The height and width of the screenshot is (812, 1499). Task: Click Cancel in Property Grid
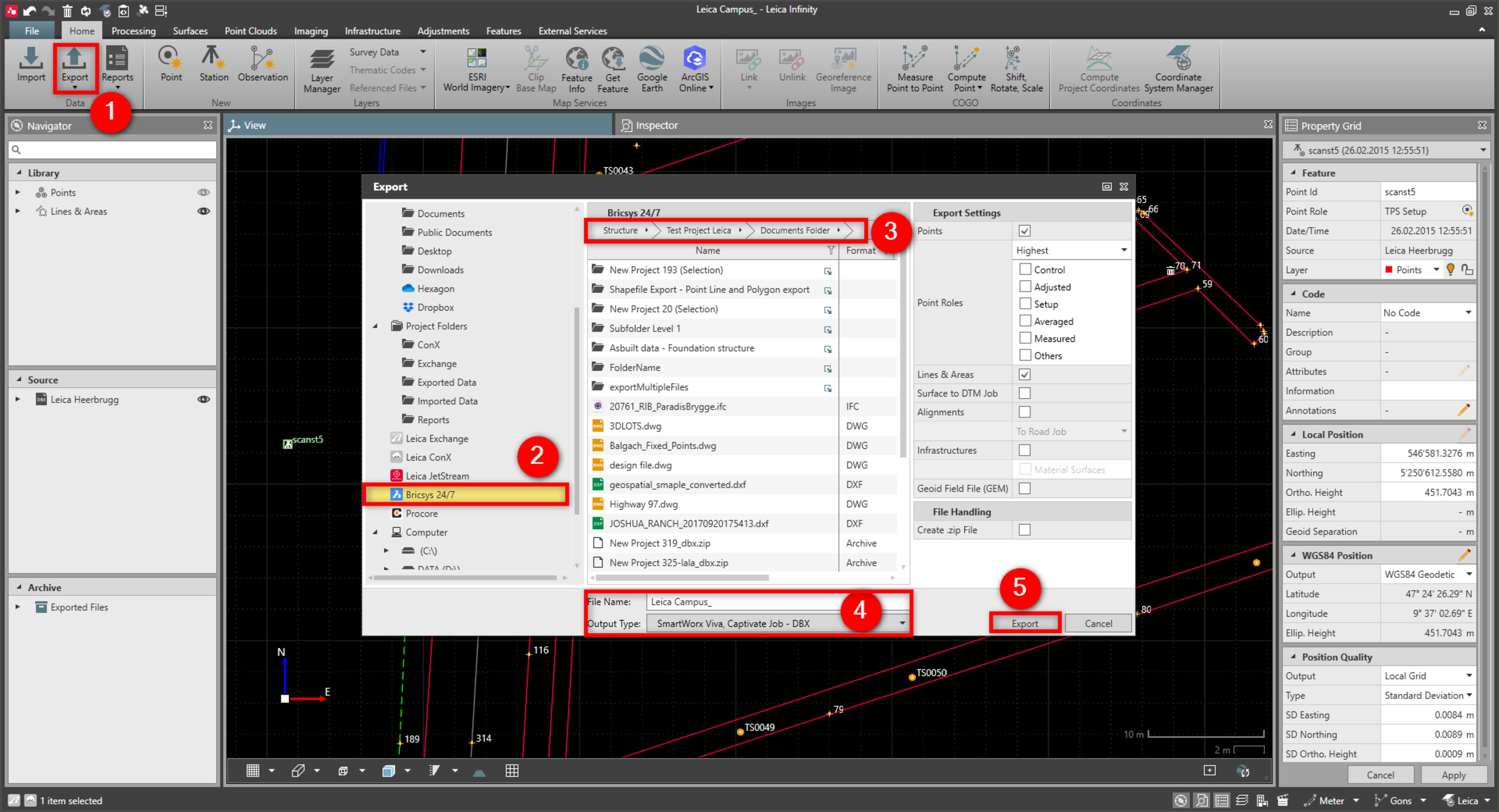pos(1380,775)
